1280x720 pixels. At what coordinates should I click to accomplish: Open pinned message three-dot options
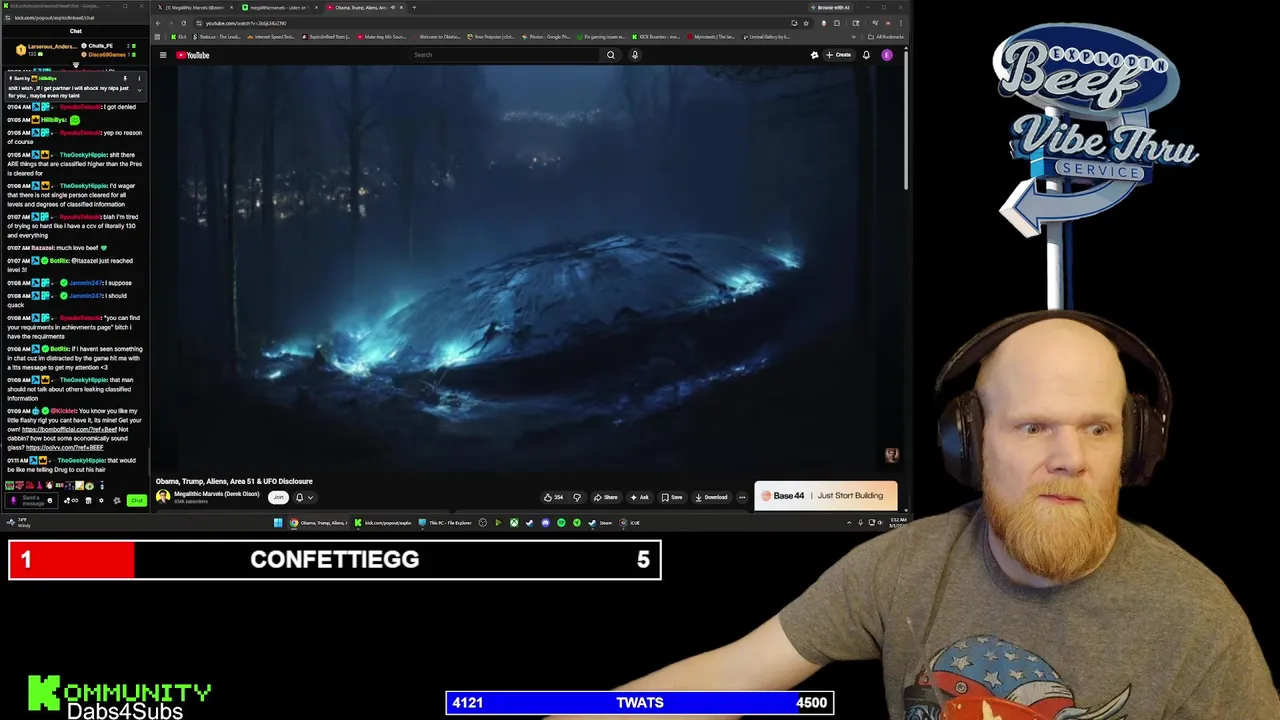click(x=139, y=78)
